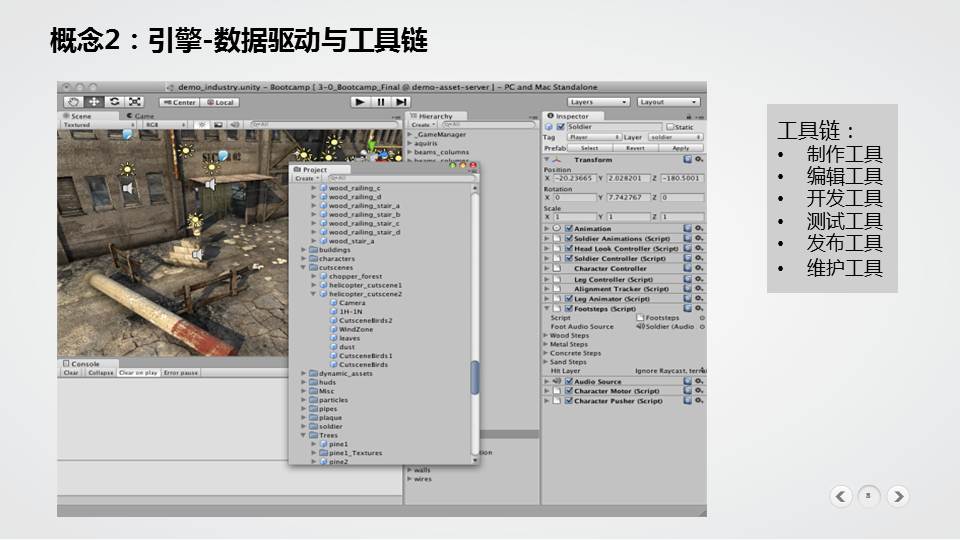Viewport: 960px width, 540px height.
Task: Toggle Footsteps (Script) checkbox
Action: coord(569,309)
